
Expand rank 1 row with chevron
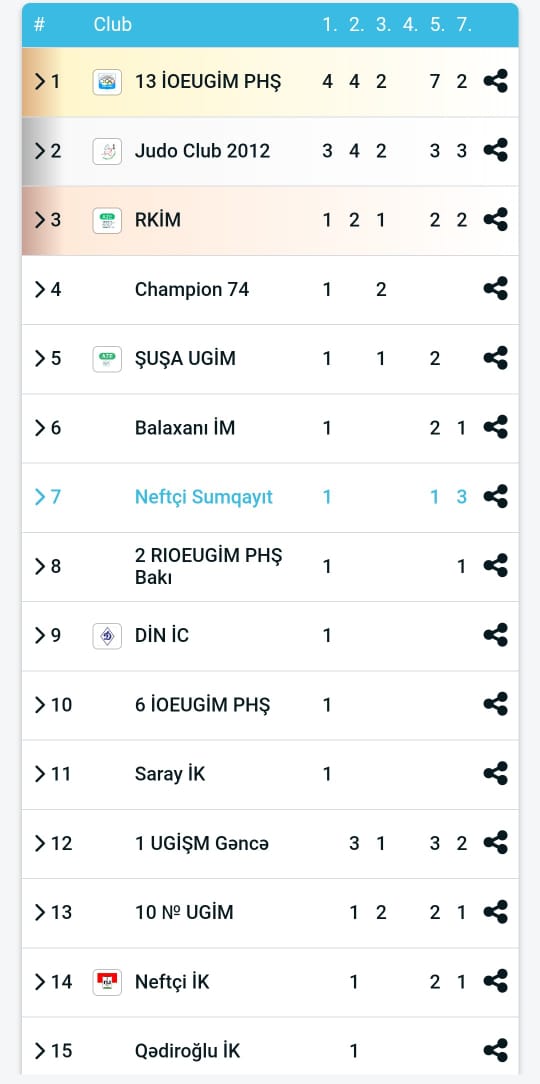tap(40, 82)
